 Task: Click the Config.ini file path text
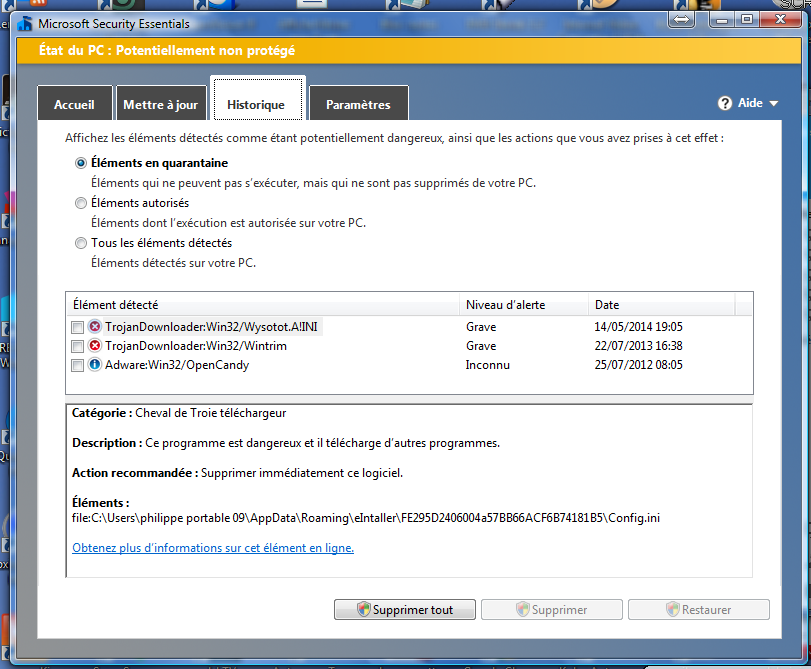point(366,518)
